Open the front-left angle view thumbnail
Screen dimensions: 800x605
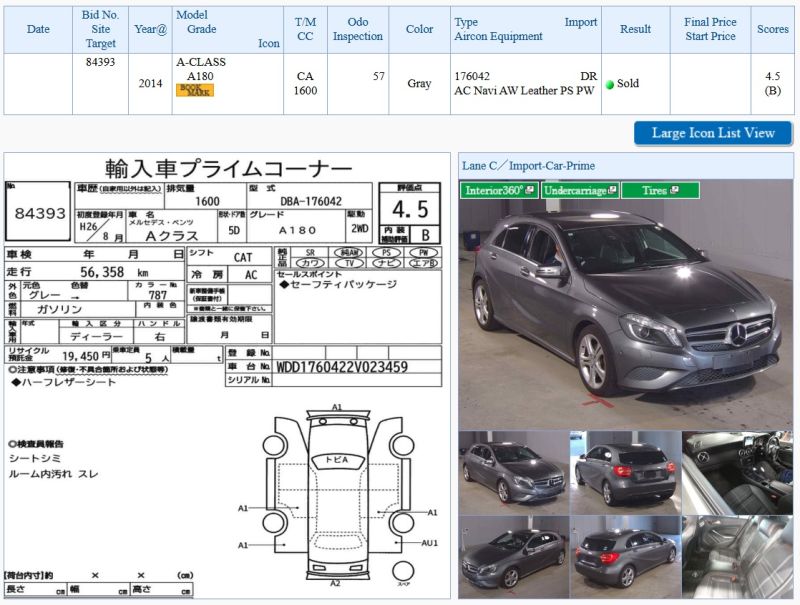point(513,557)
